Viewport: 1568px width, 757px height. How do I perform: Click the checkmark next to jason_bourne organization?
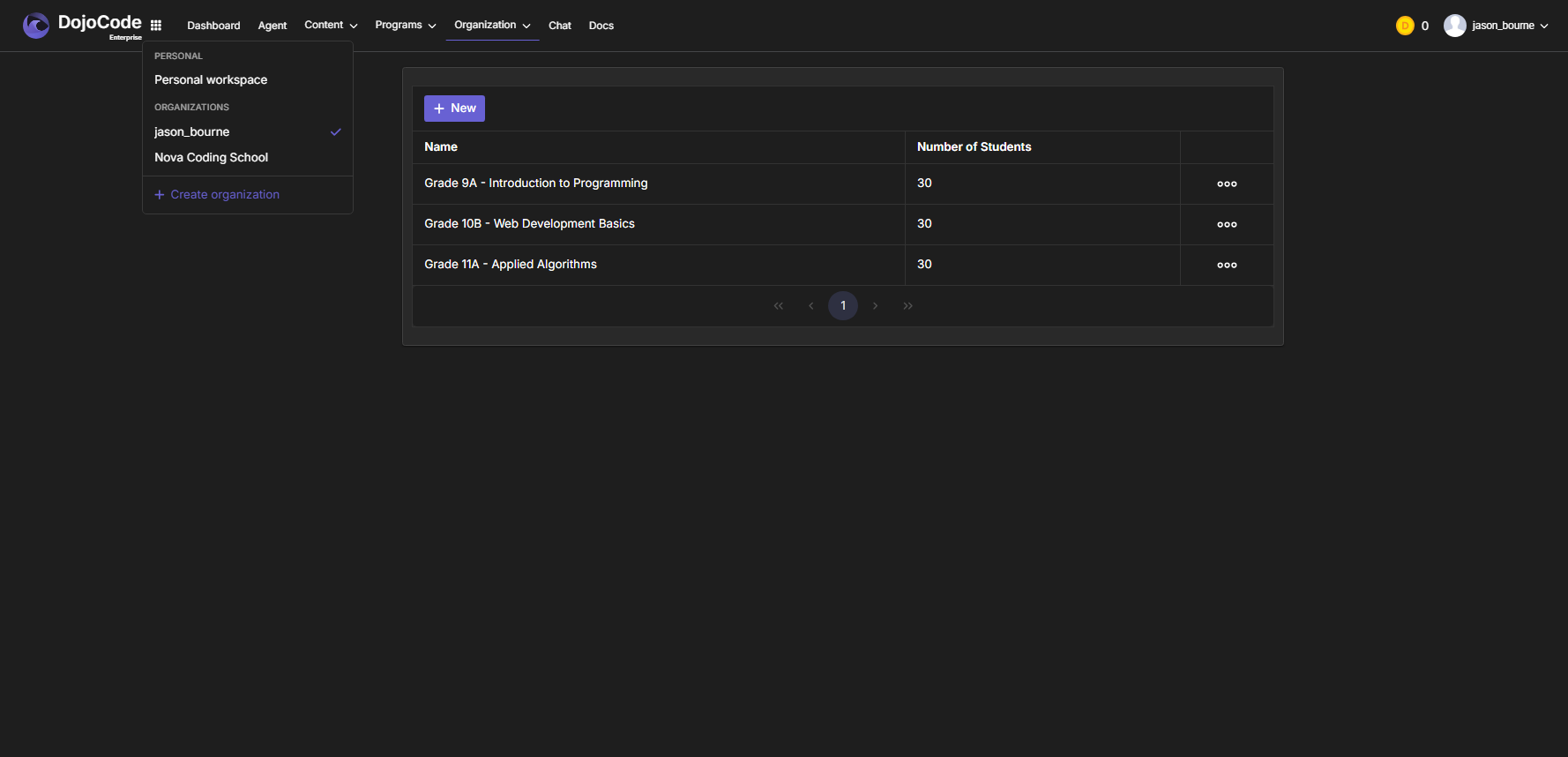(335, 131)
